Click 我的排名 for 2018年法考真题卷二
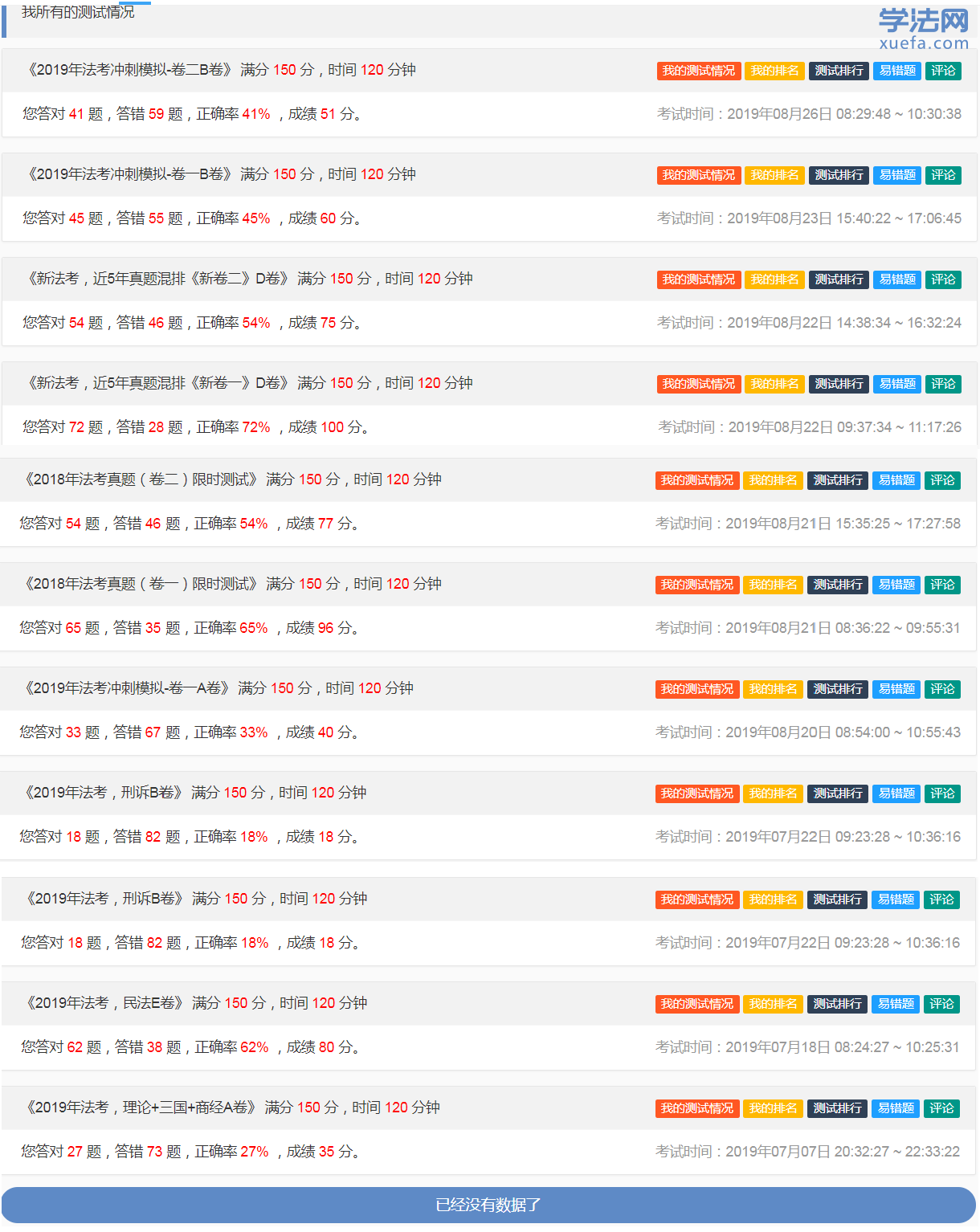Image resolution: width=980 pixels, height=1232 pixels. (774, 480)
